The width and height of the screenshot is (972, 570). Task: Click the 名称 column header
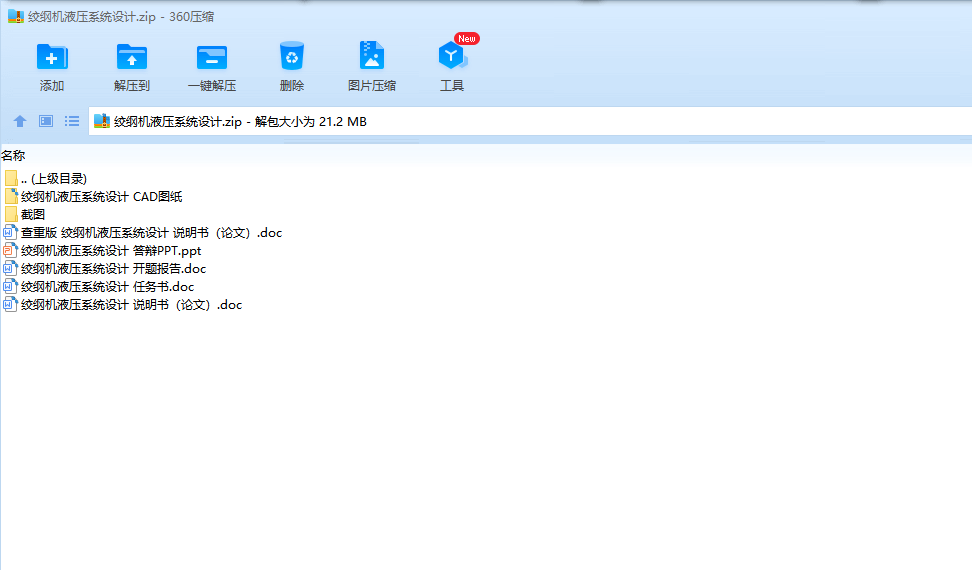point(13,156)
